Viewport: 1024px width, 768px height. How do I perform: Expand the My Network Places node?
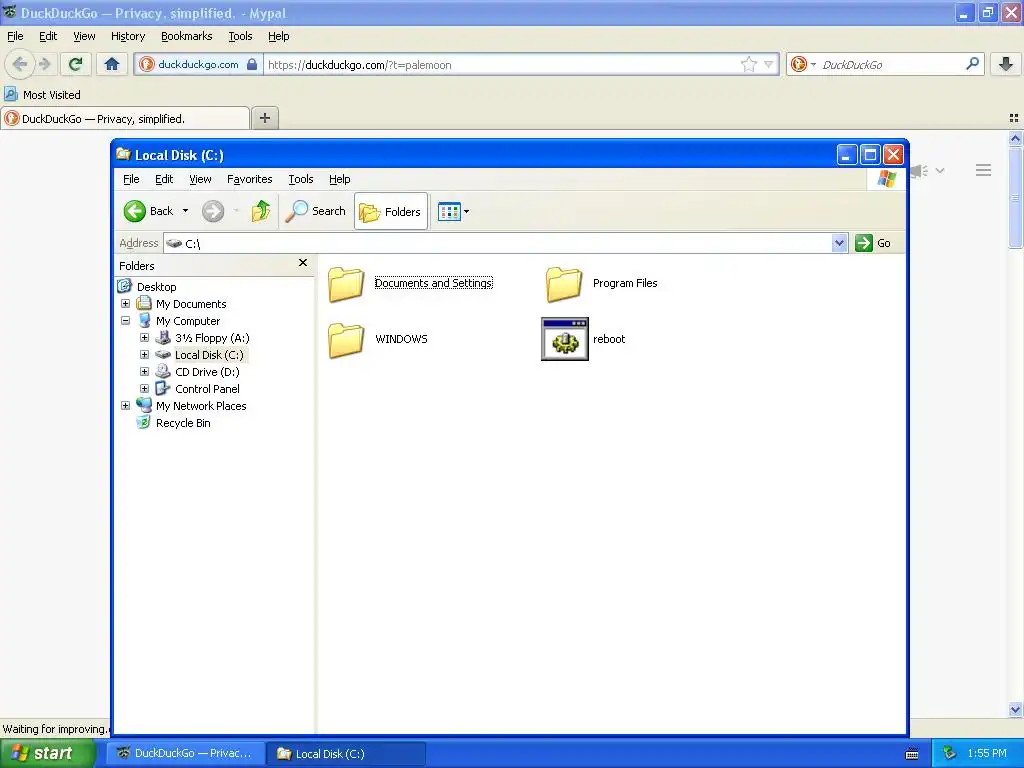click(125, 406)
